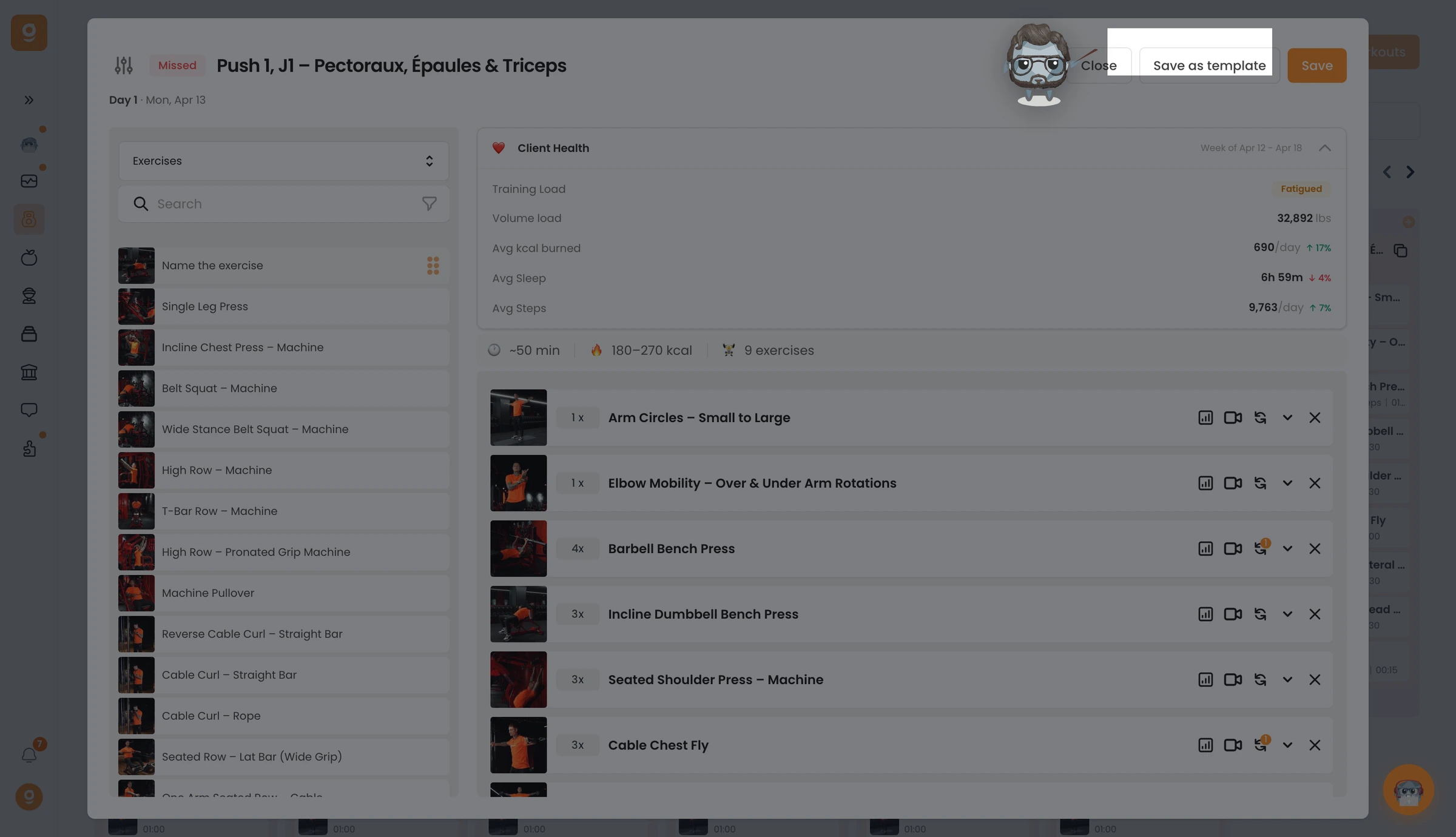The height and width of the screenshot is (837, 1456).
Task: Click video icon for Barbell Bench Press
Action: (1233, 549)
